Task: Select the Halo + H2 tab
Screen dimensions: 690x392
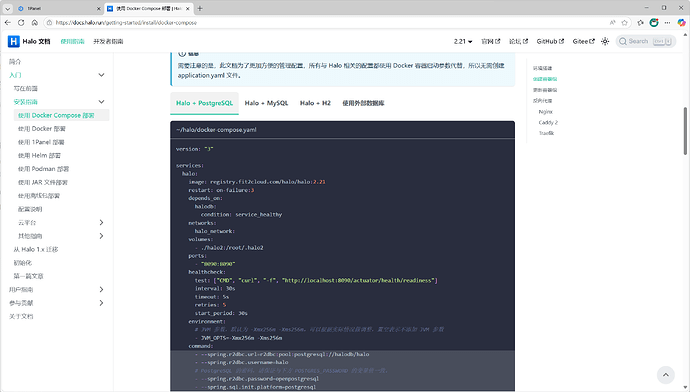Action: tap(315, 103)
